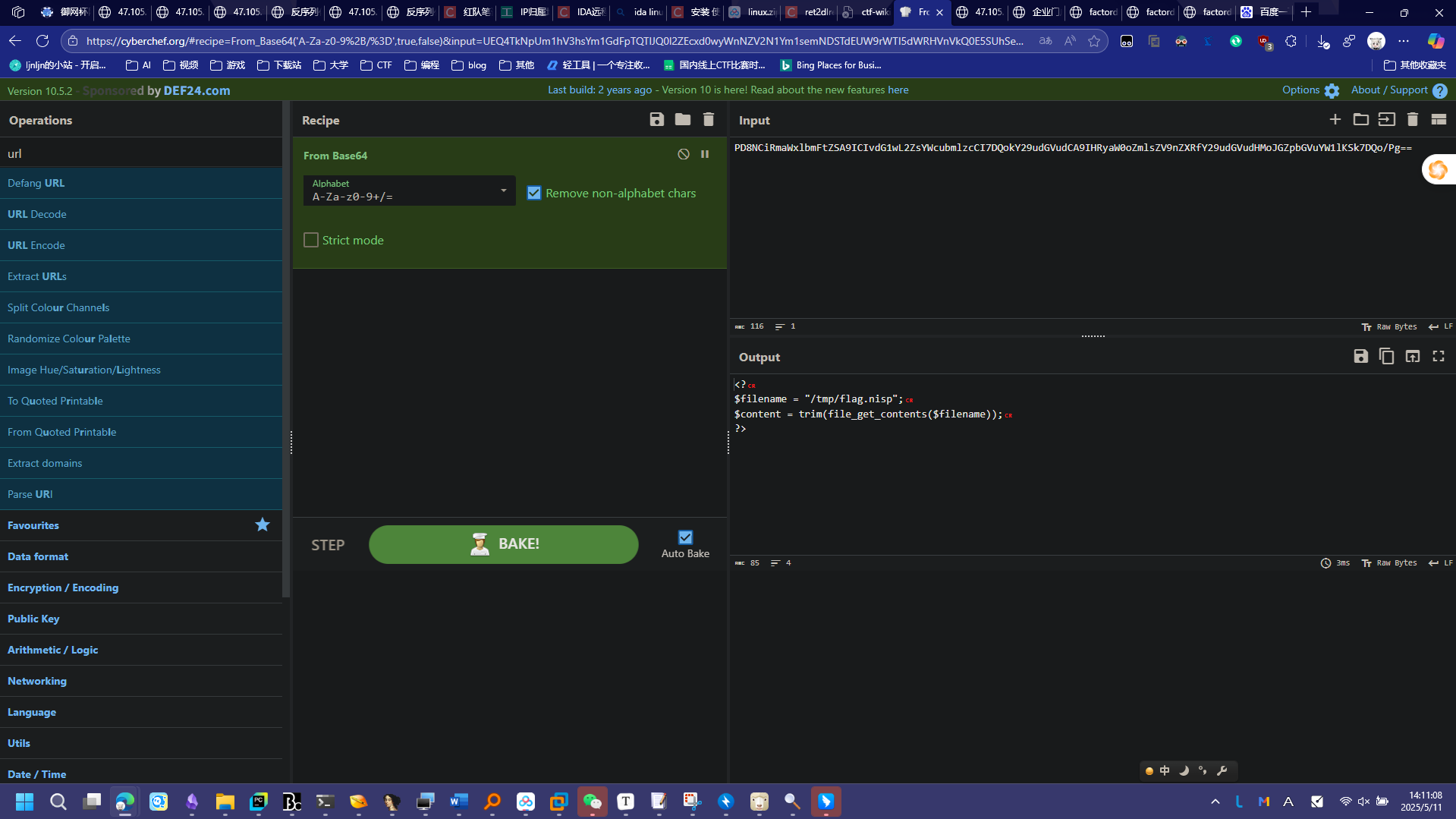Open folder as input
Viewport: 1456px width, 819px height.
click(1361, 119)
